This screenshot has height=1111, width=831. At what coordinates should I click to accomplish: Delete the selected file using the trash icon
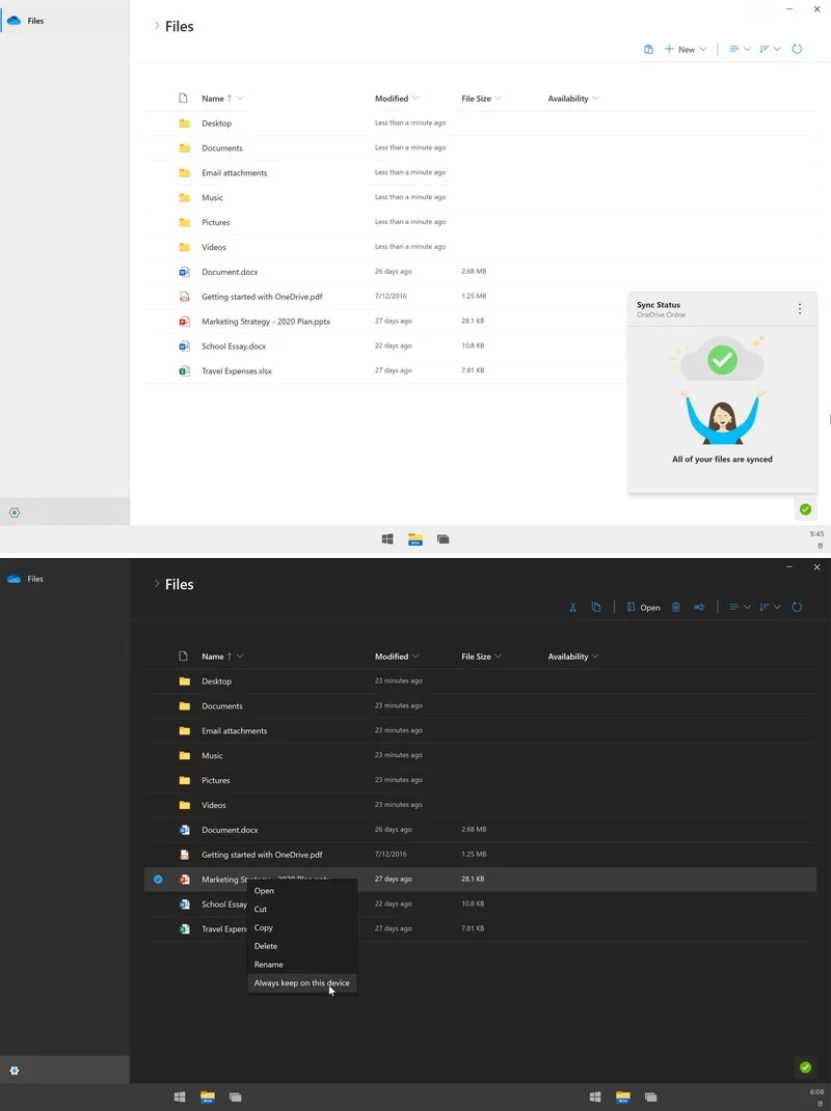676,607
